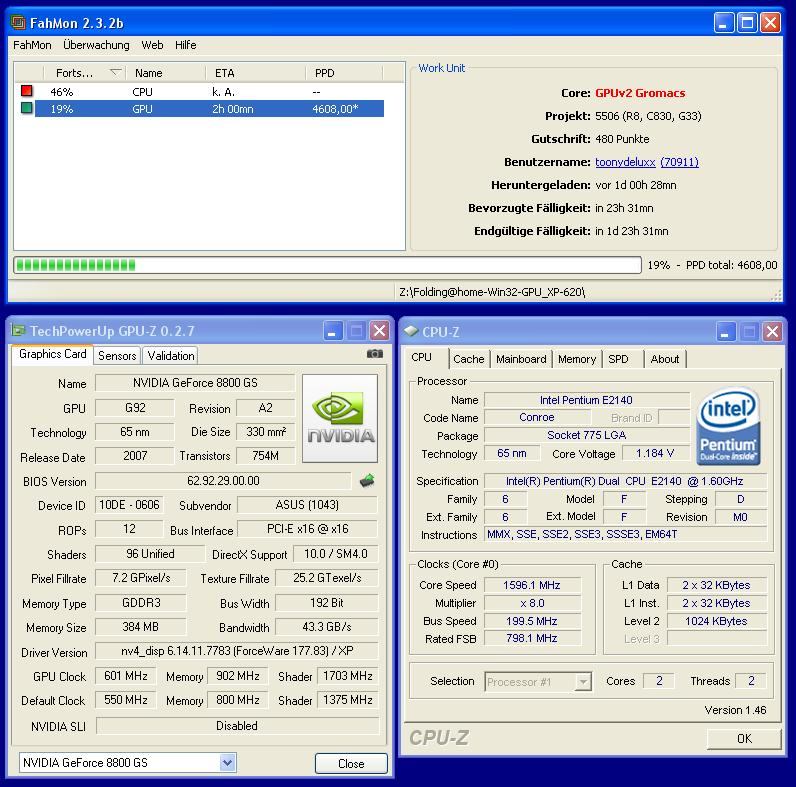Screen dimensions: 796x787
Task: Switch to the Cache tab in CPU-Z
Action: [469, 359]
